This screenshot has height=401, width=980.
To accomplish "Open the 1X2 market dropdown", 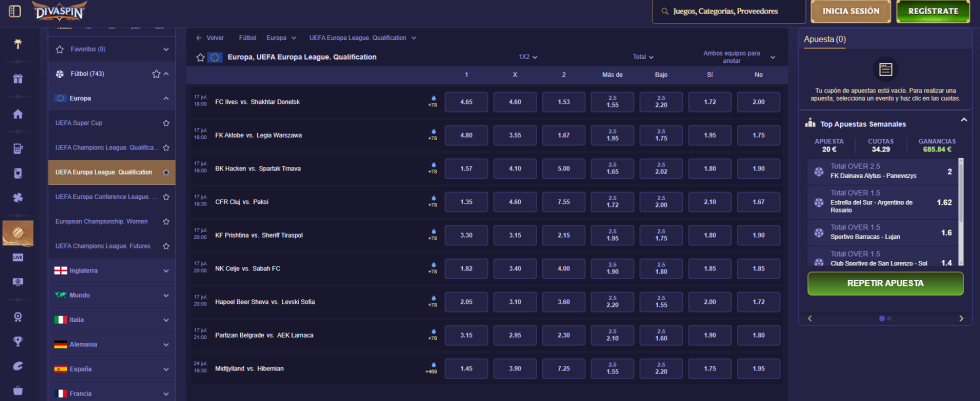I will (x=528, y=57).
